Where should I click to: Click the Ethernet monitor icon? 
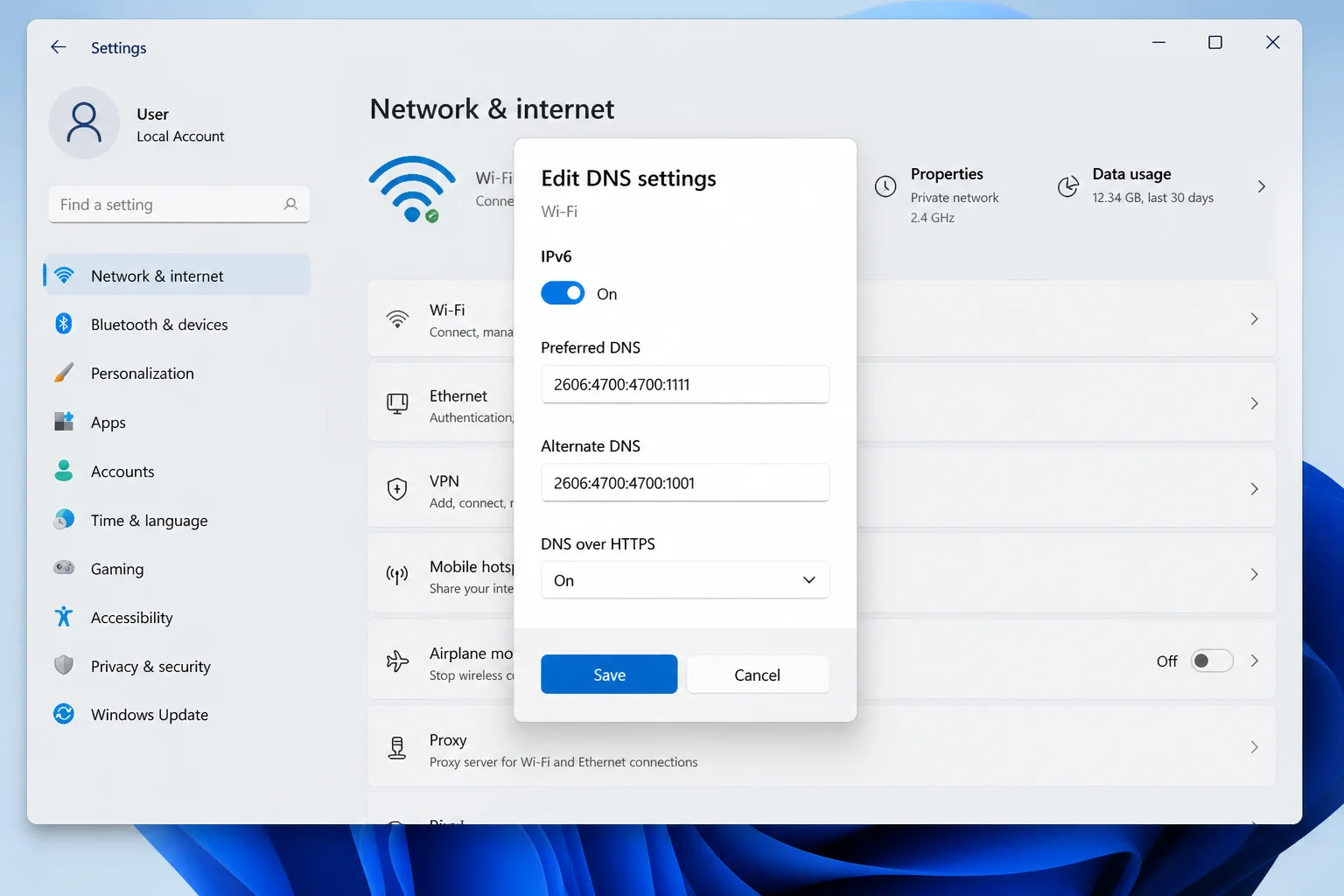pyautogui.click(x=397, y=403)
